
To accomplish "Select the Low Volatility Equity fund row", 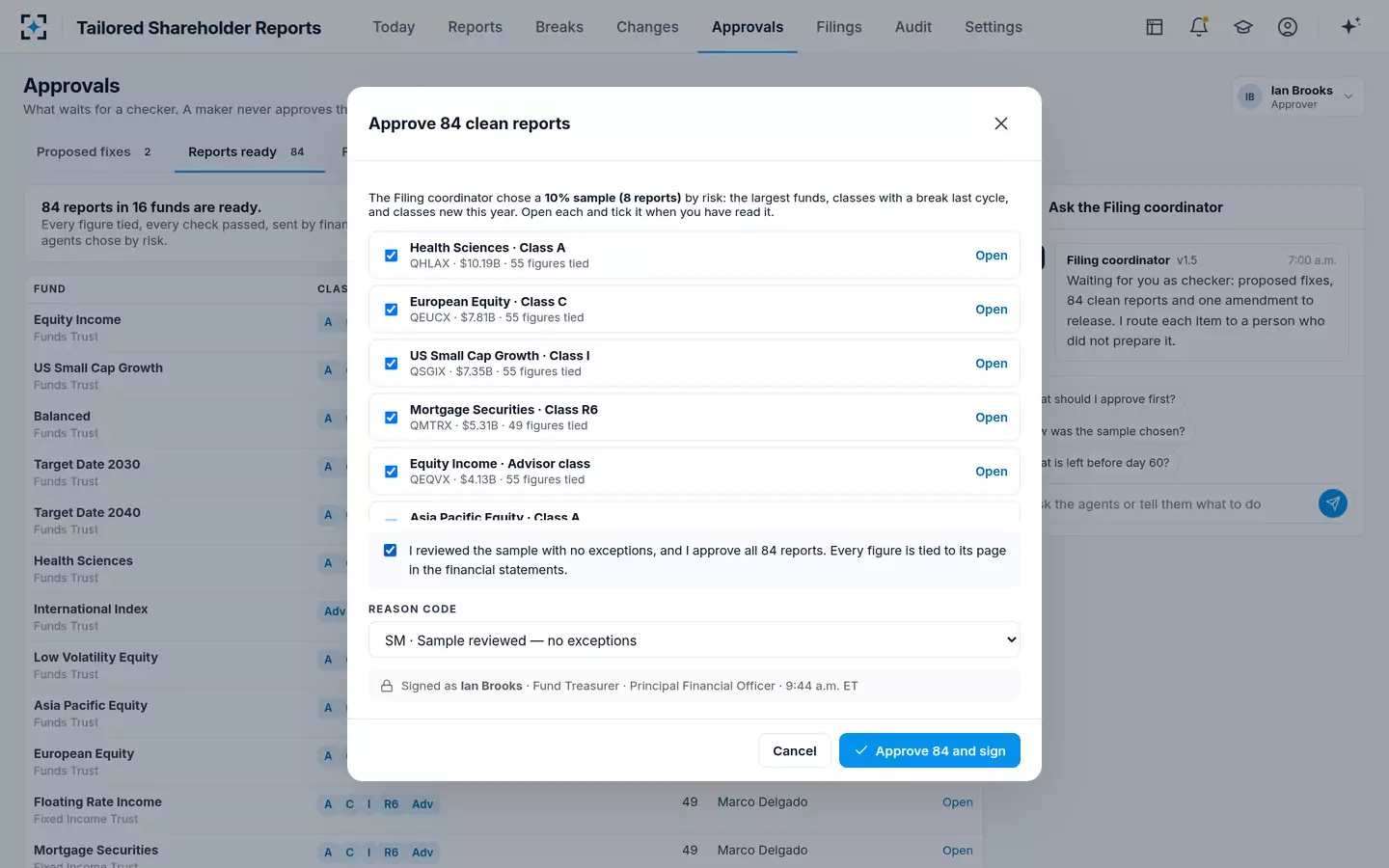I will click(185, 665).
